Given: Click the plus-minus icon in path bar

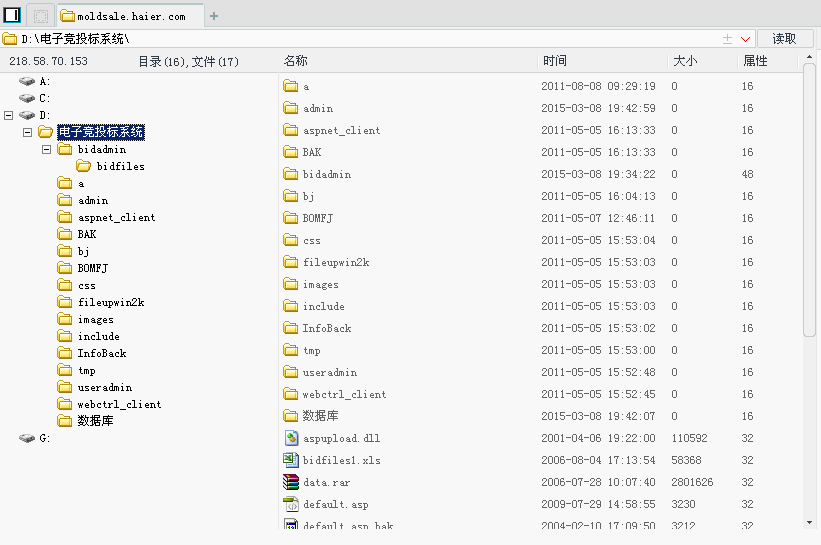Looking at the screenshot, I should (727, 39).
